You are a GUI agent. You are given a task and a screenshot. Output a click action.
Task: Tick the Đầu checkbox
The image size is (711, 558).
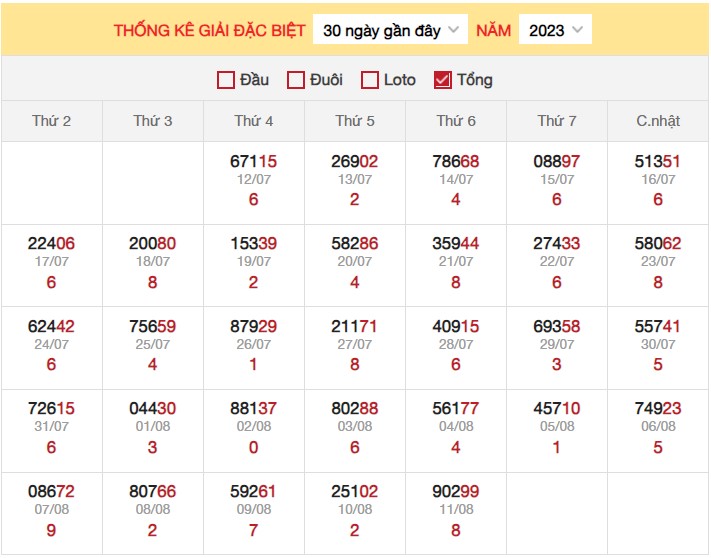pos(226,80)
